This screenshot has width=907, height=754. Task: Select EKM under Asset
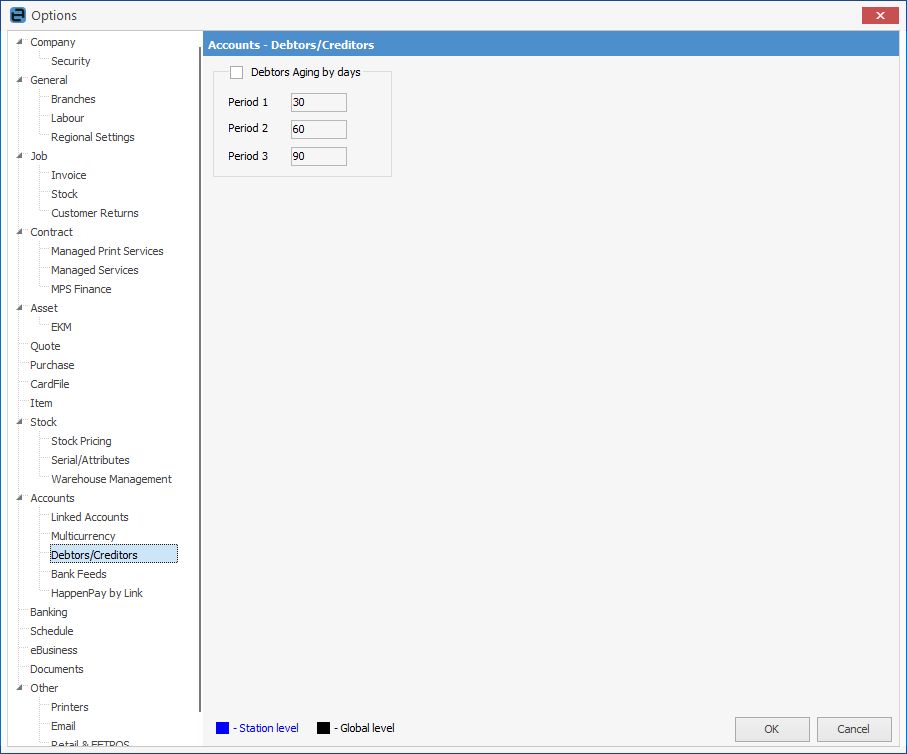click(x=61, y=327)
